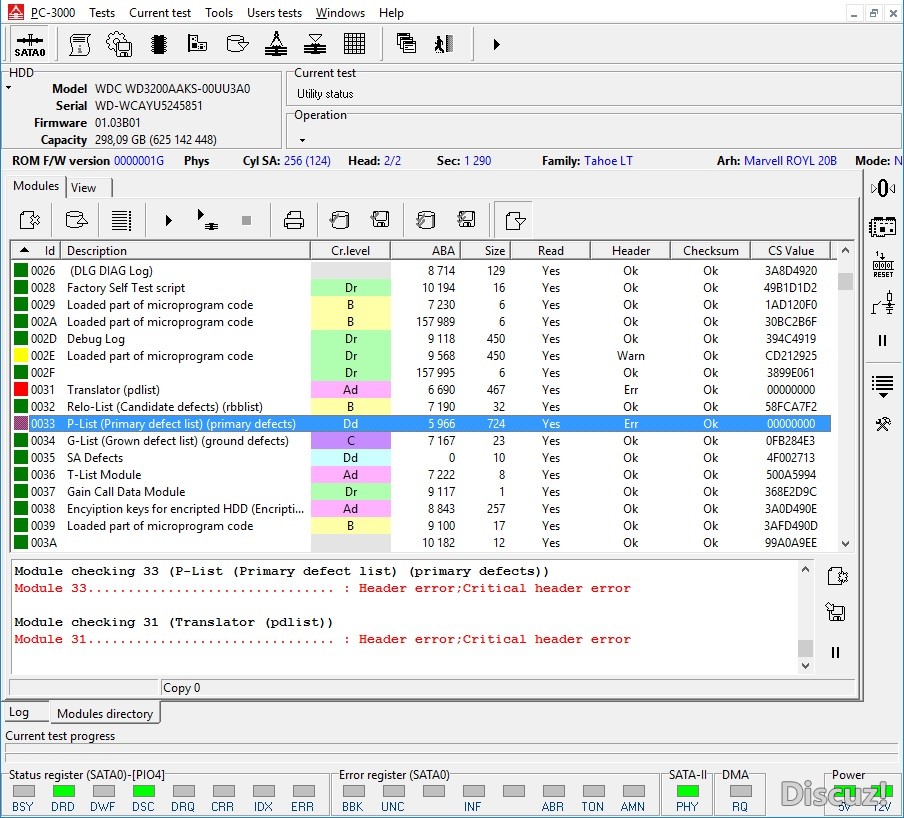Click the floppy disk with arrow icon
The image size is (904, 818).
[x=380, y=220]
